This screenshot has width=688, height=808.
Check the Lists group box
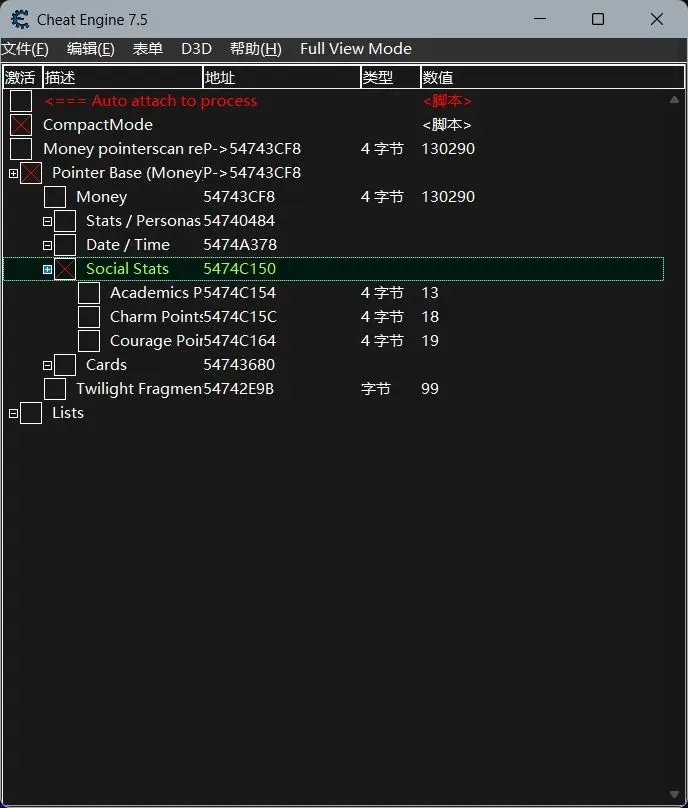click(31, 413)
